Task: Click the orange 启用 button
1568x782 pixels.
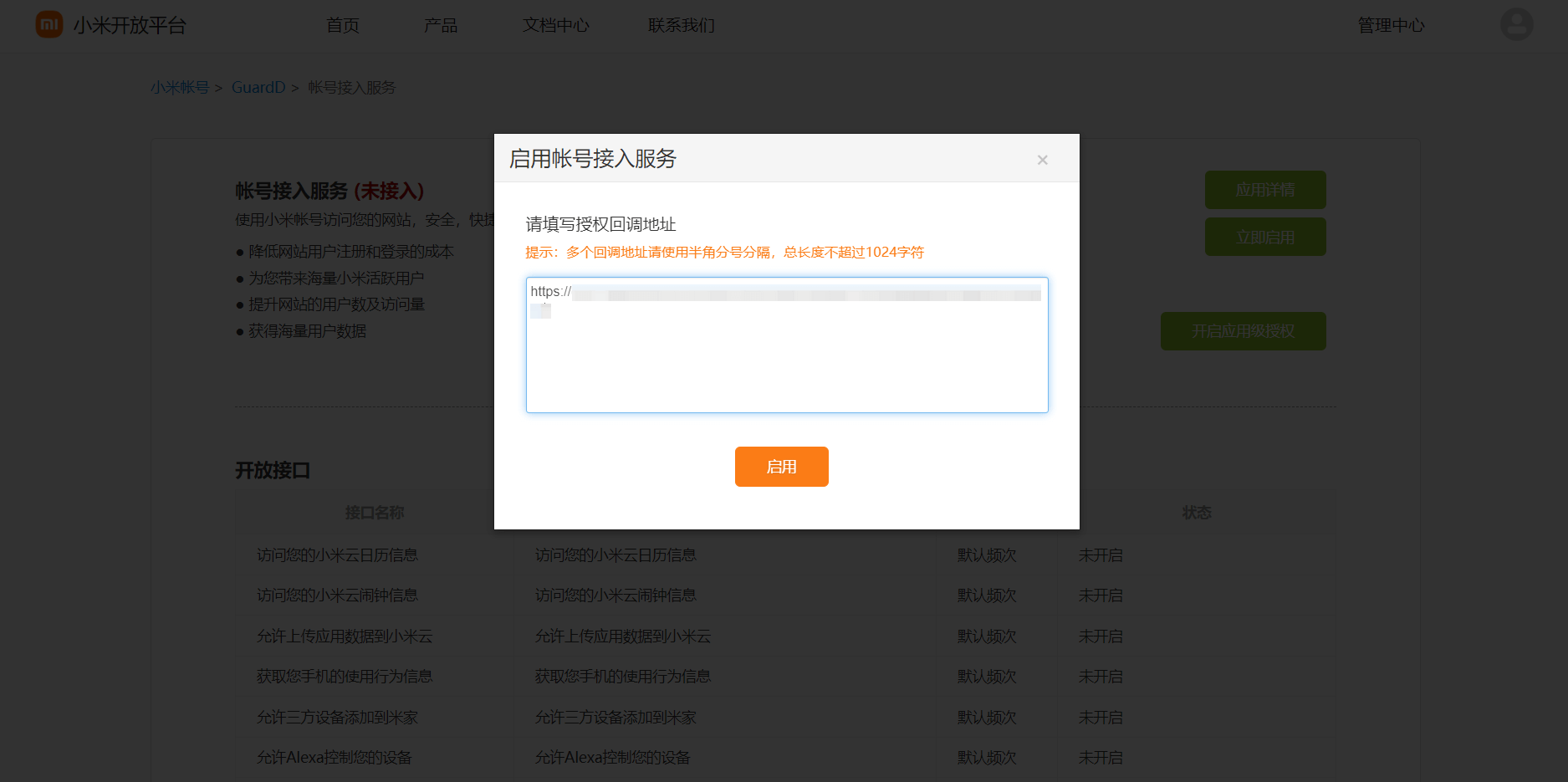Action: tap(781, 467)
